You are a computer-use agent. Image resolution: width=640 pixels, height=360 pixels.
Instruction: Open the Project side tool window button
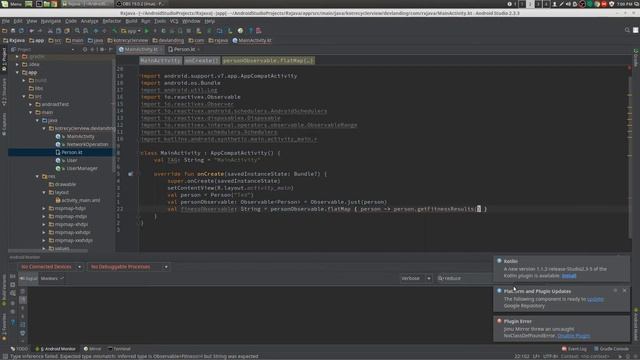click(4, 59)
